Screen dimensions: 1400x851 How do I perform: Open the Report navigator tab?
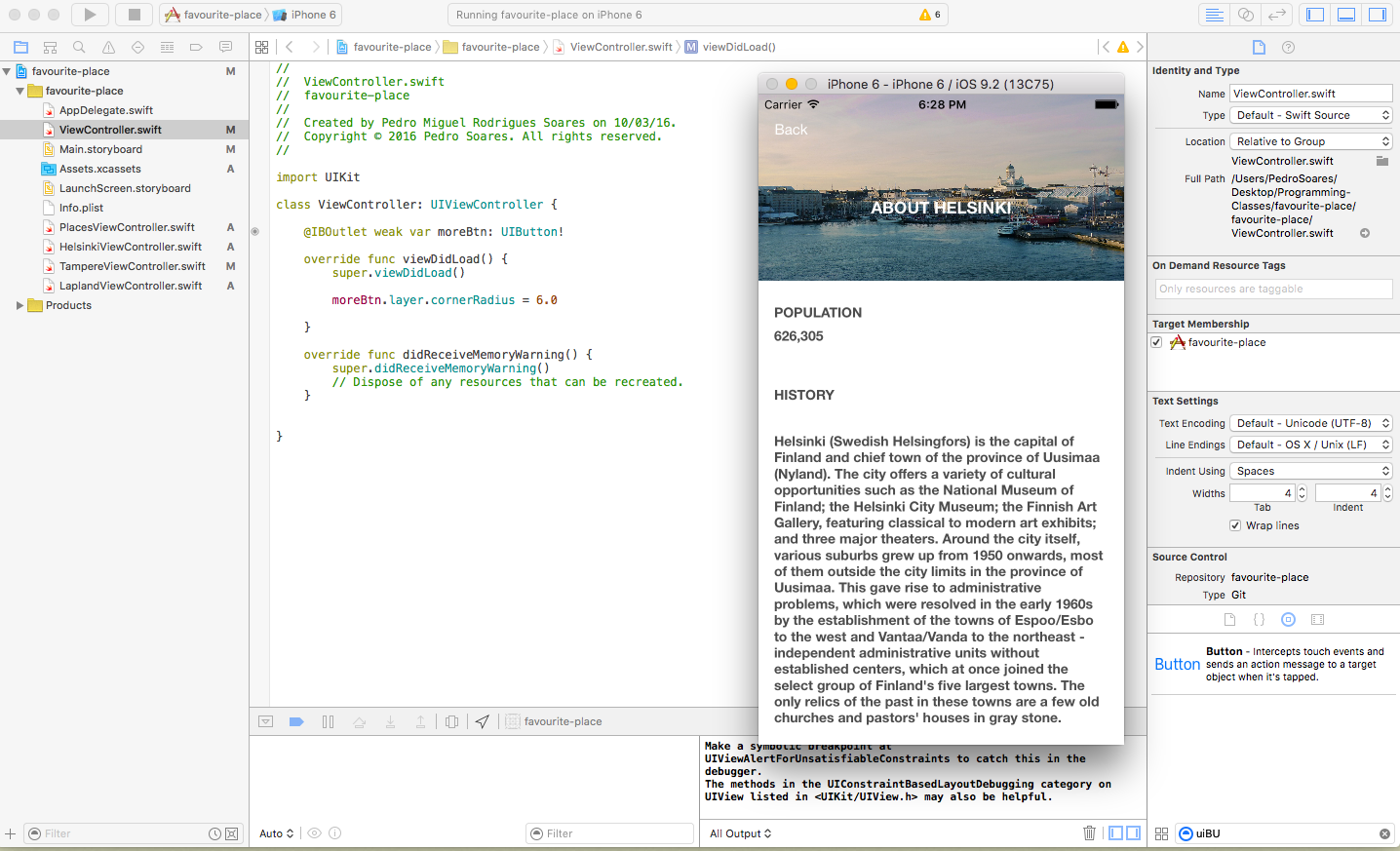225,47
